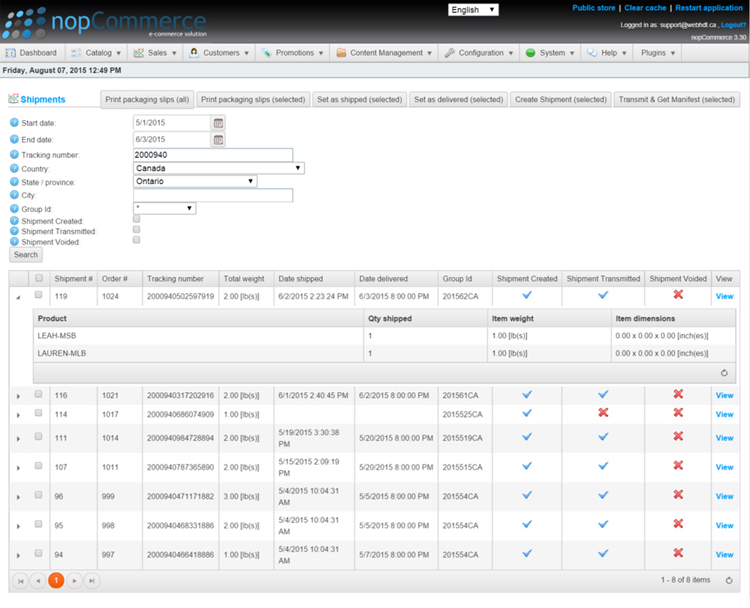Click the Country help icon

point(14,168)
